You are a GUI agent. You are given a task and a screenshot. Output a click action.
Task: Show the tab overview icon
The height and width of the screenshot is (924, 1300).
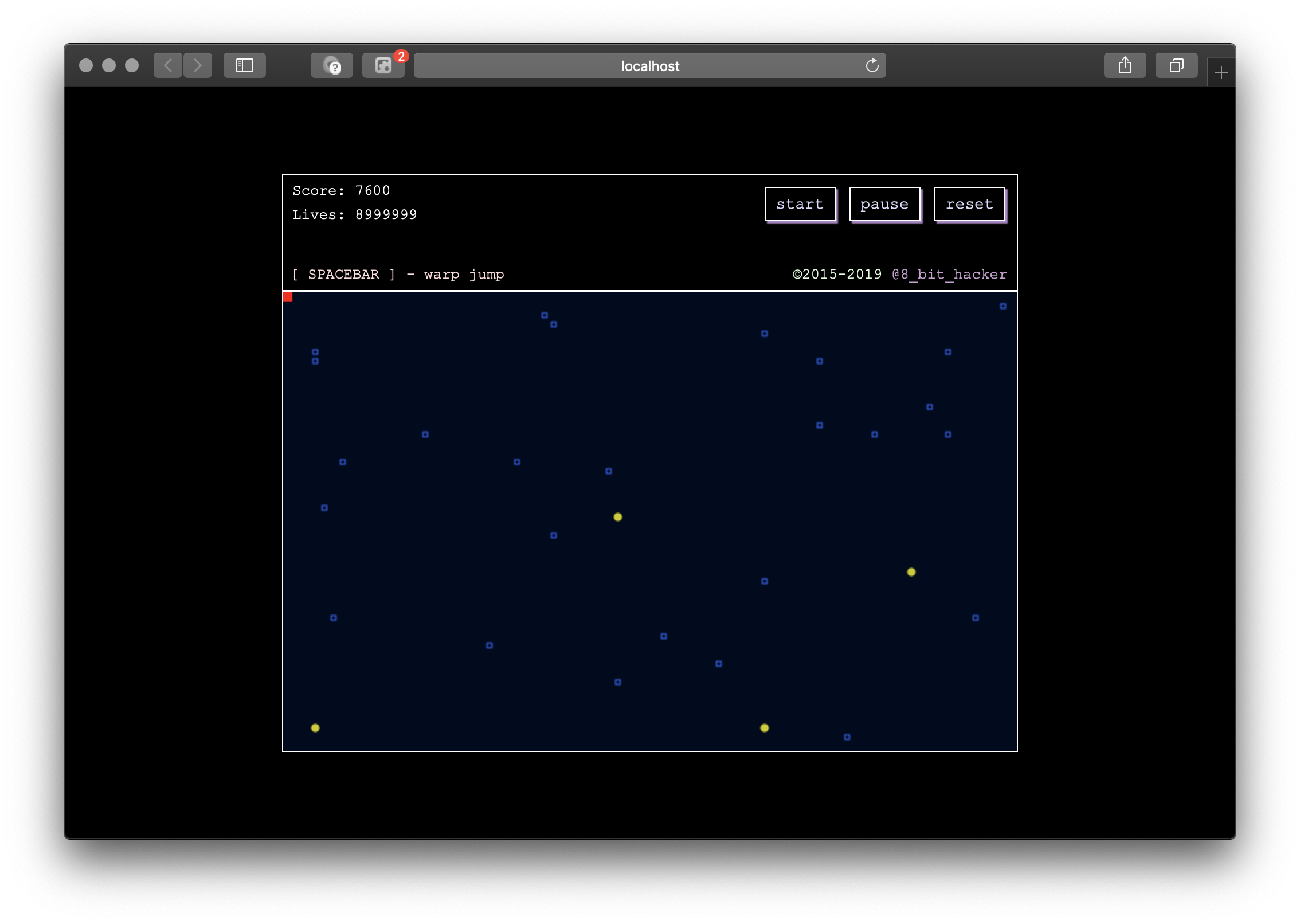(1177, 65)
